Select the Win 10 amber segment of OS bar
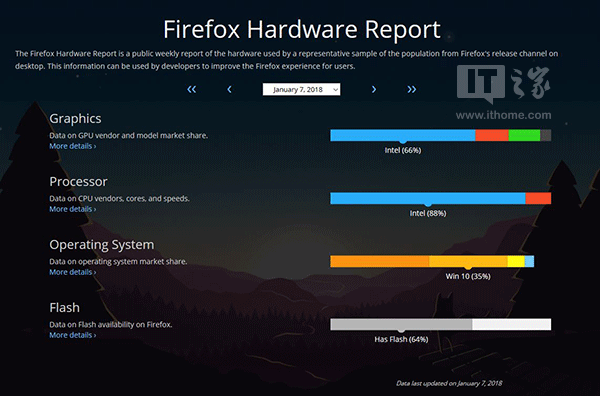Viewport: 600px width, 396px height. (468, 261)
